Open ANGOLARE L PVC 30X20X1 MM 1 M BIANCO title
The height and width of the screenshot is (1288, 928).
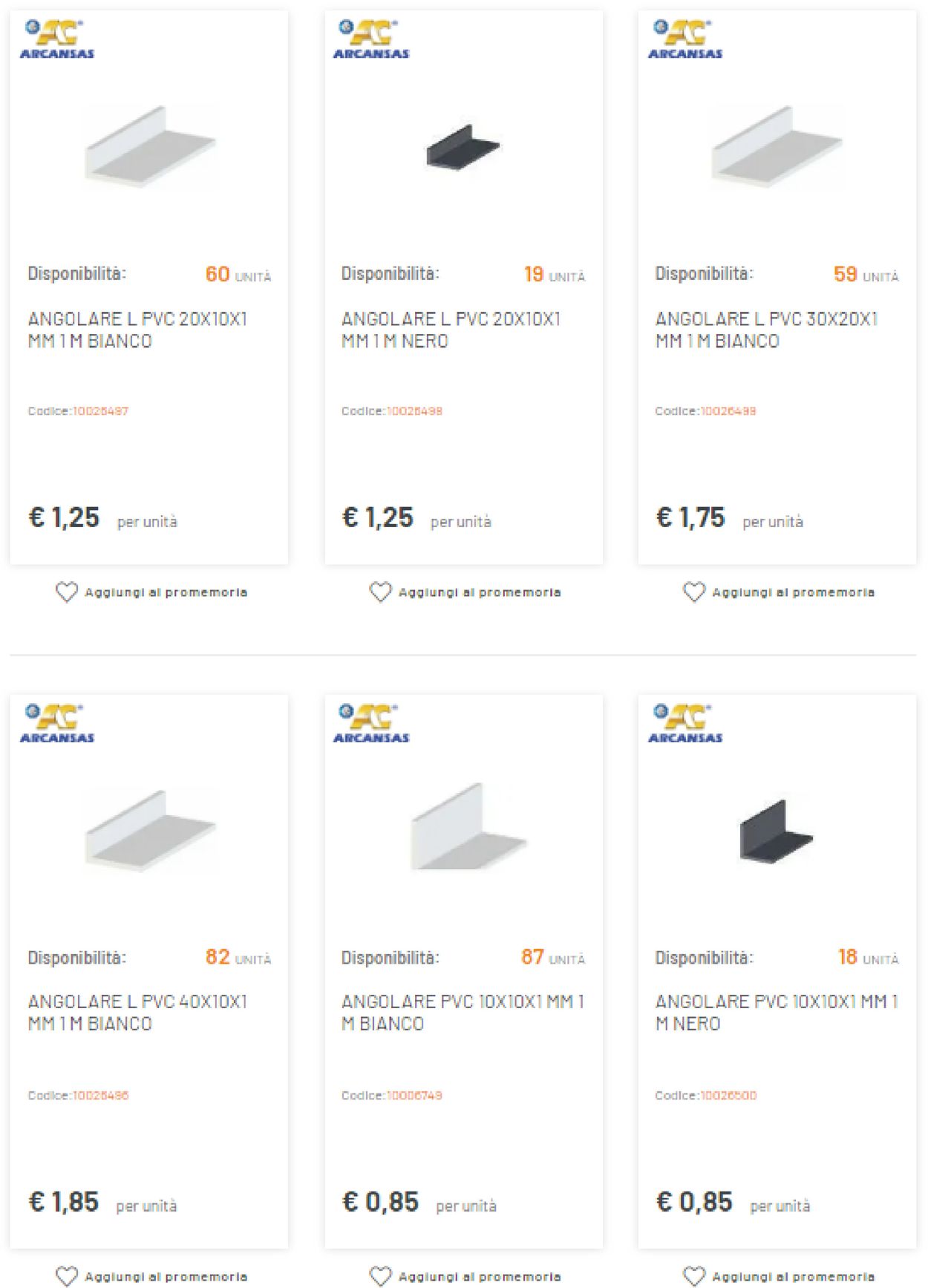tap(766, 330)
